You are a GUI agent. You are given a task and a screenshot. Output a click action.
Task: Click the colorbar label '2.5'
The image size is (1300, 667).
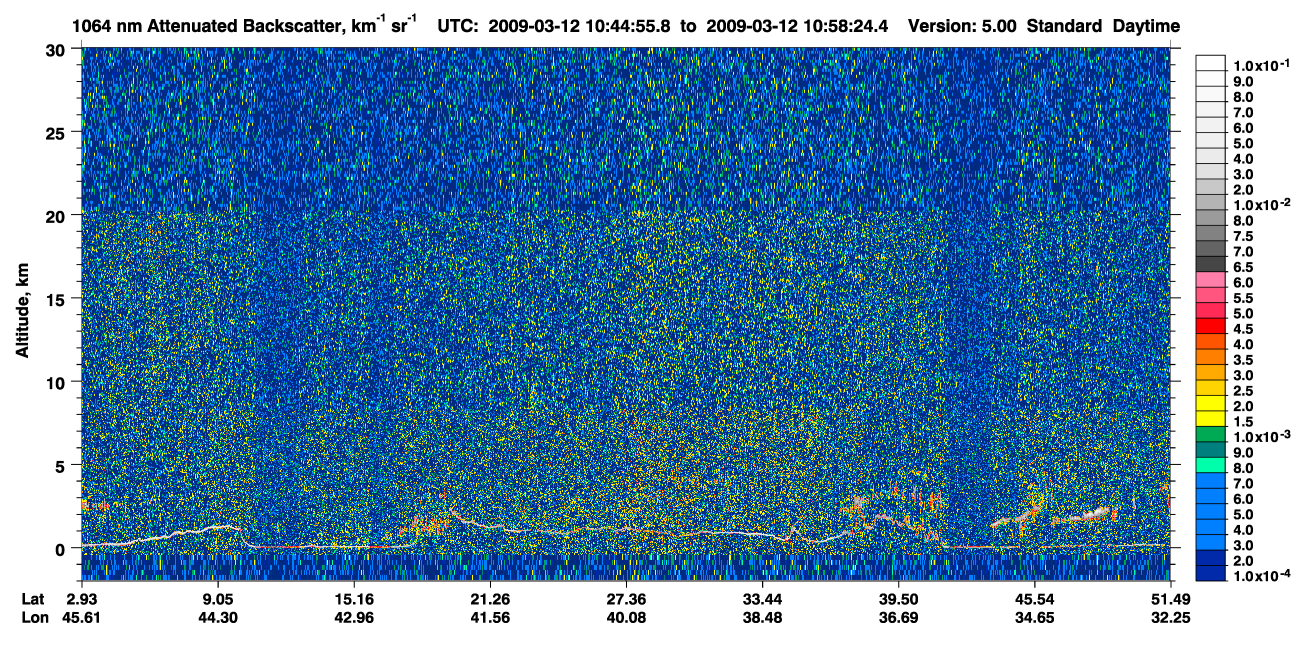pos(1243,391)
